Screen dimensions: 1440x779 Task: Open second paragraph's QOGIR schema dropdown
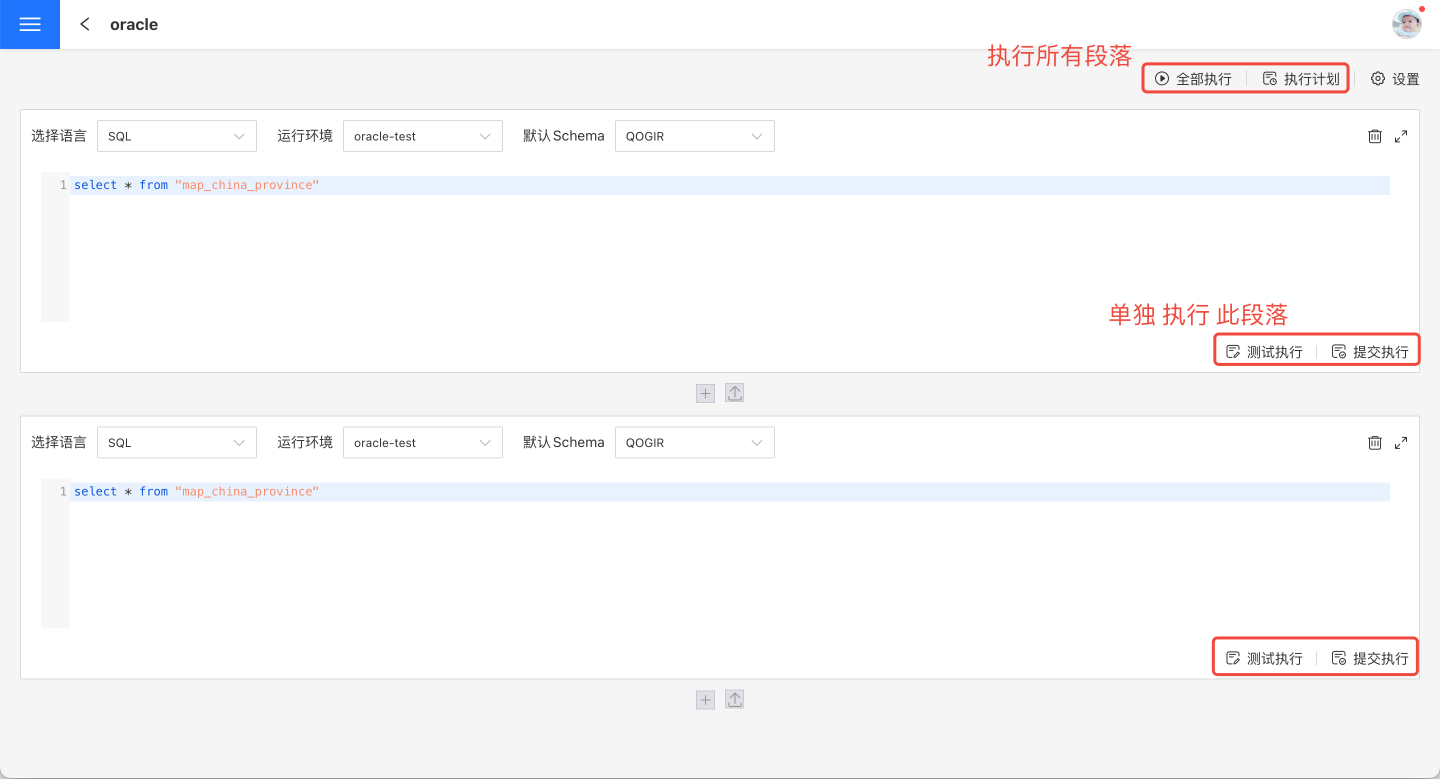coord(694,443)
